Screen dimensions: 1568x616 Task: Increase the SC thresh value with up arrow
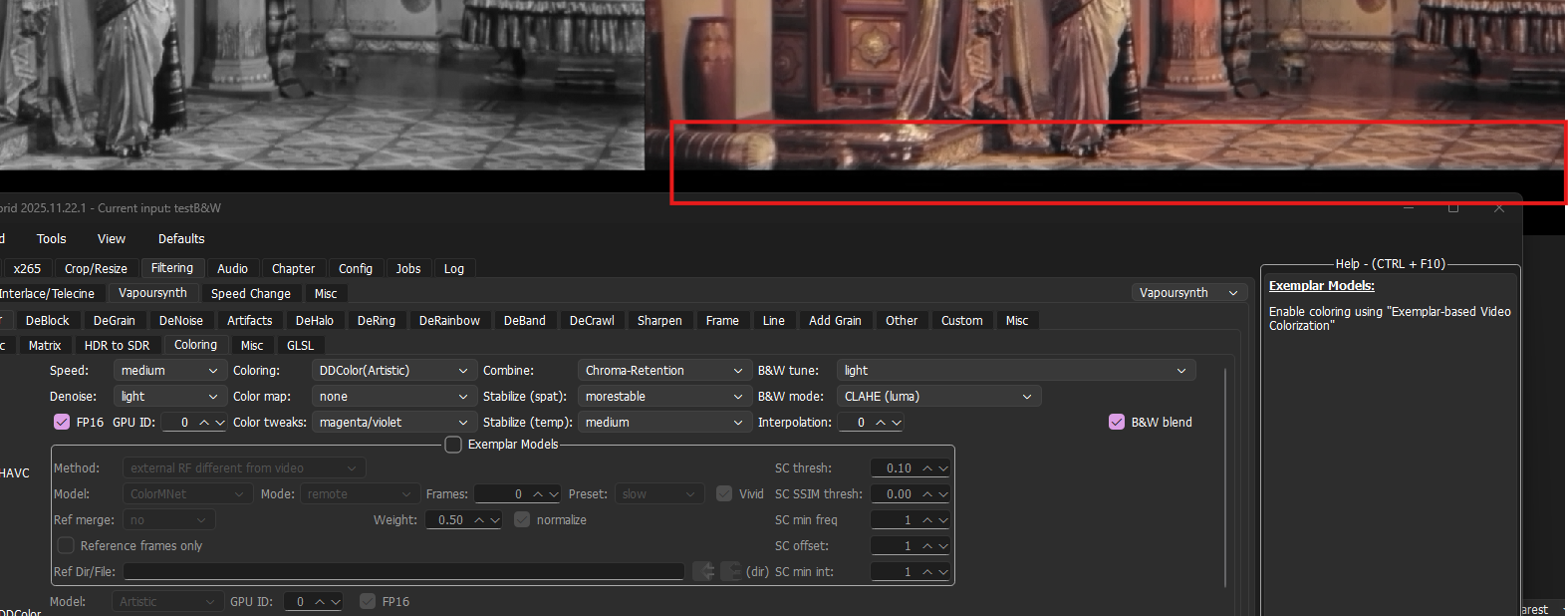pos(927,468)
